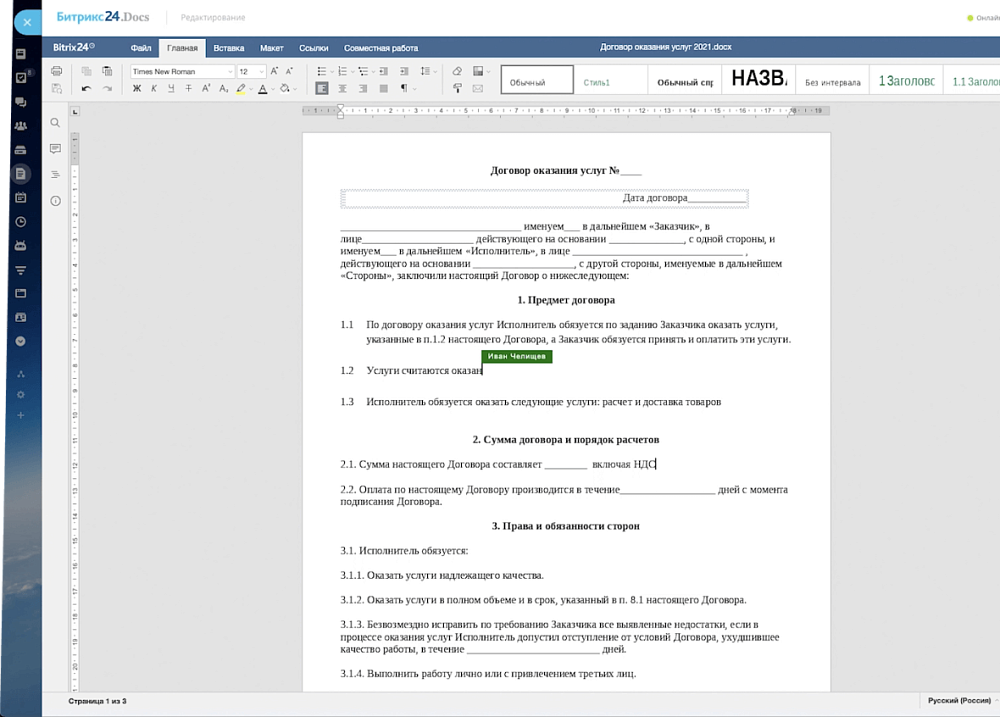Toggle bold formatting (Ж)

pyautogui.click(x=137, y=88)
